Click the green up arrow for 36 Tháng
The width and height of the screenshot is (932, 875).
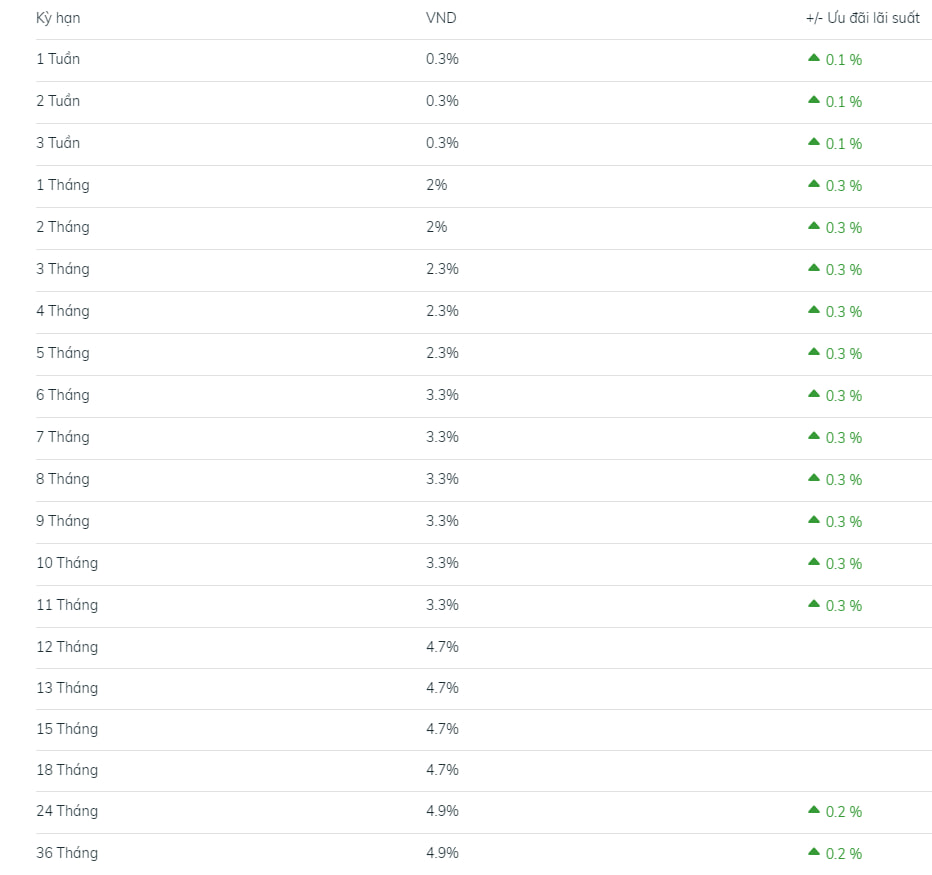click(x=814, y=852)
